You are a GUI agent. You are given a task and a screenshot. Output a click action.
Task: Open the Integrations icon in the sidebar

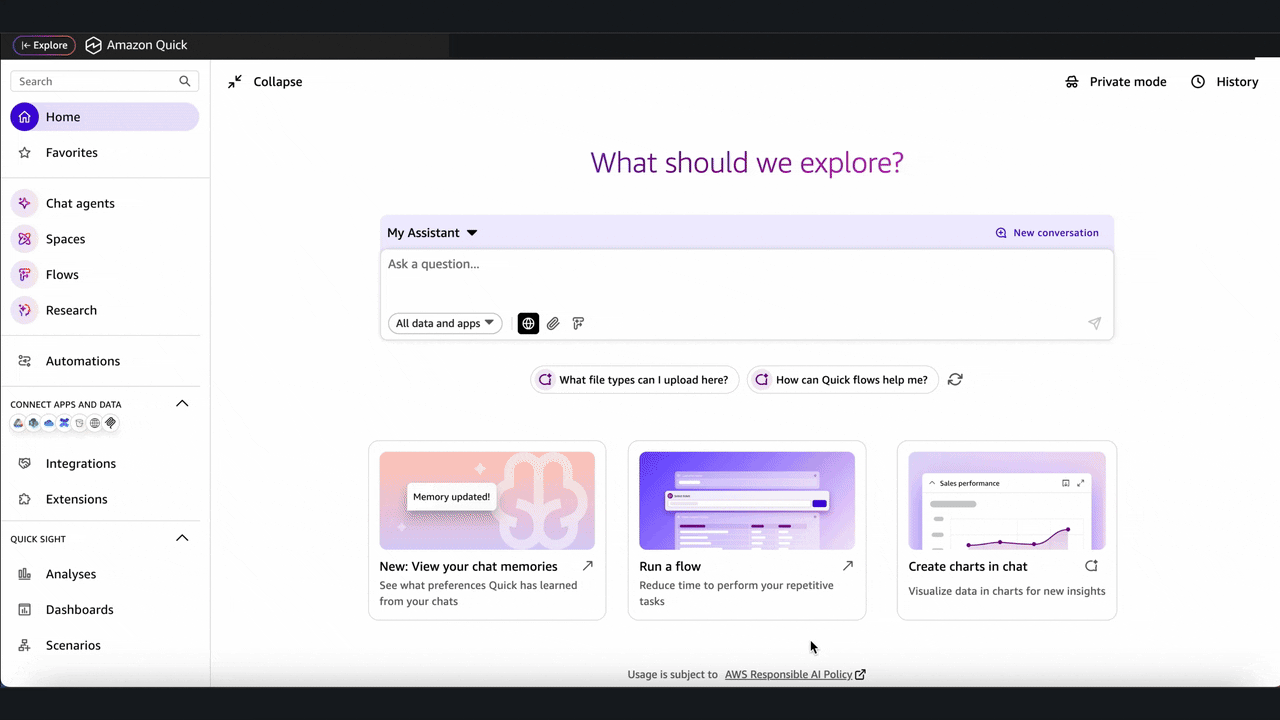pos(25,463)
